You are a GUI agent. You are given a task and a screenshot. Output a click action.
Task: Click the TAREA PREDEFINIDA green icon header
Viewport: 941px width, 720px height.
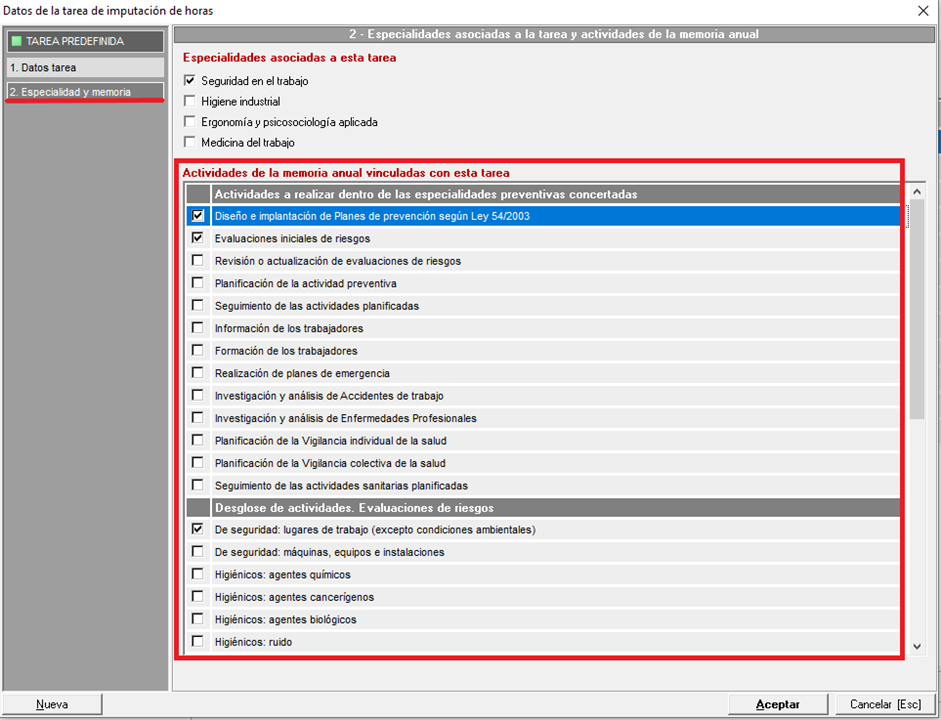click(84, 42)
